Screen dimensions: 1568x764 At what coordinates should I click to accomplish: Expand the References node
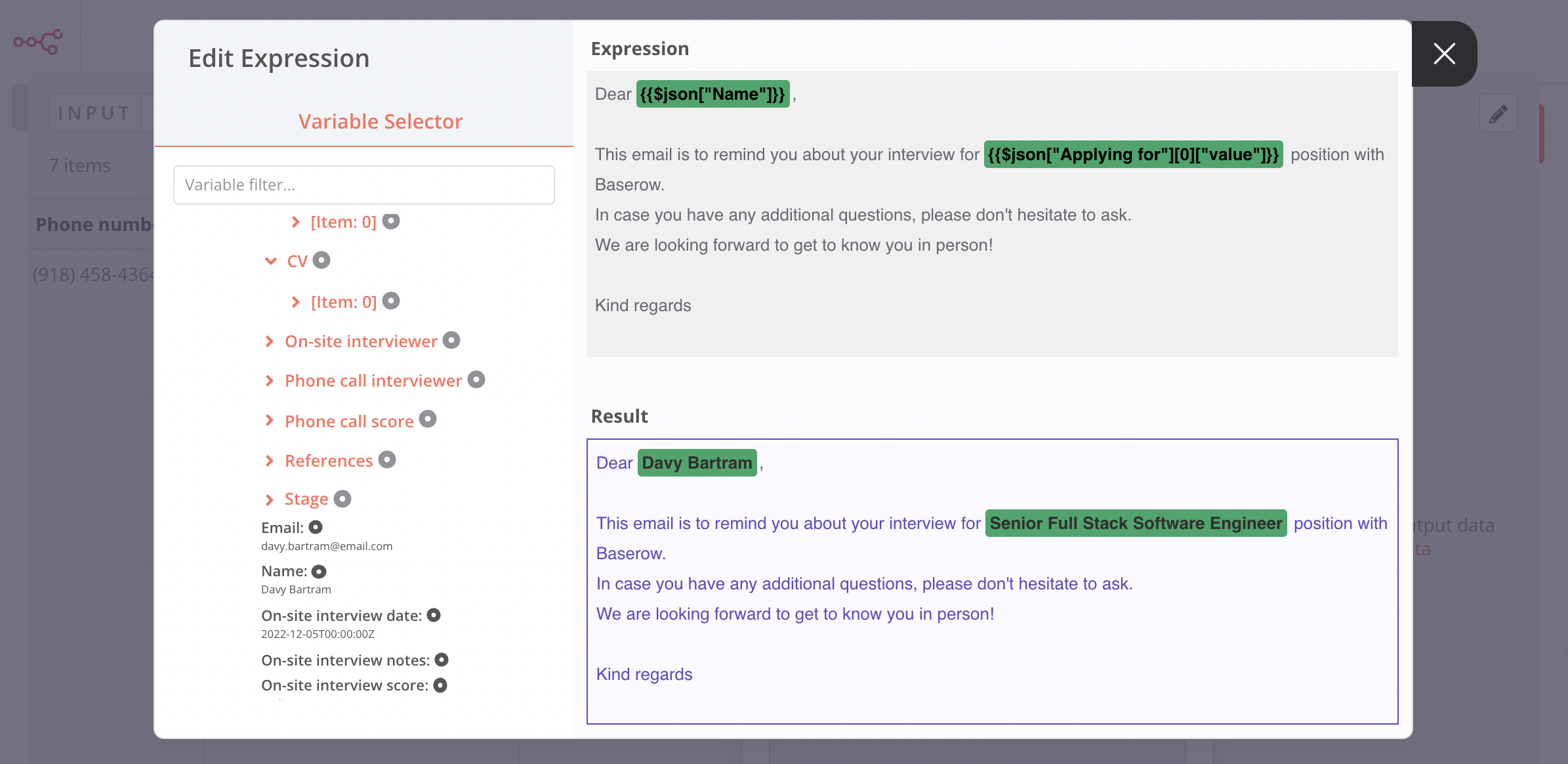(x=269, y=461)
